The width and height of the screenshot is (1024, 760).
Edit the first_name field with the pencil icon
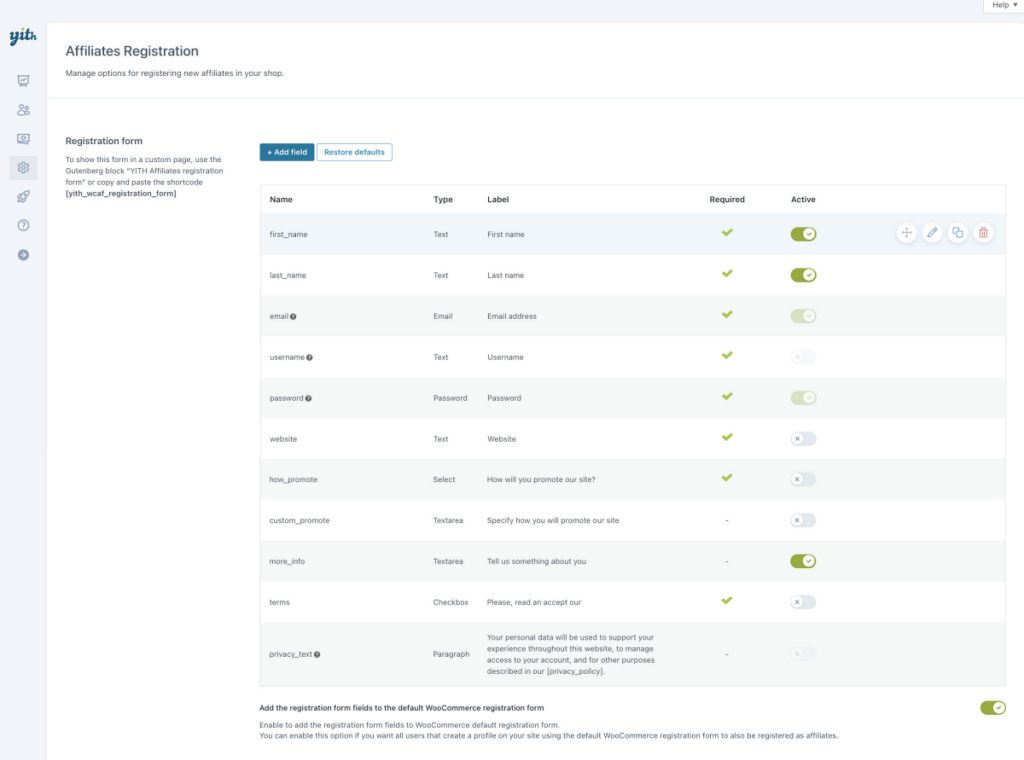pyautogui.click(x=932, y=232)
